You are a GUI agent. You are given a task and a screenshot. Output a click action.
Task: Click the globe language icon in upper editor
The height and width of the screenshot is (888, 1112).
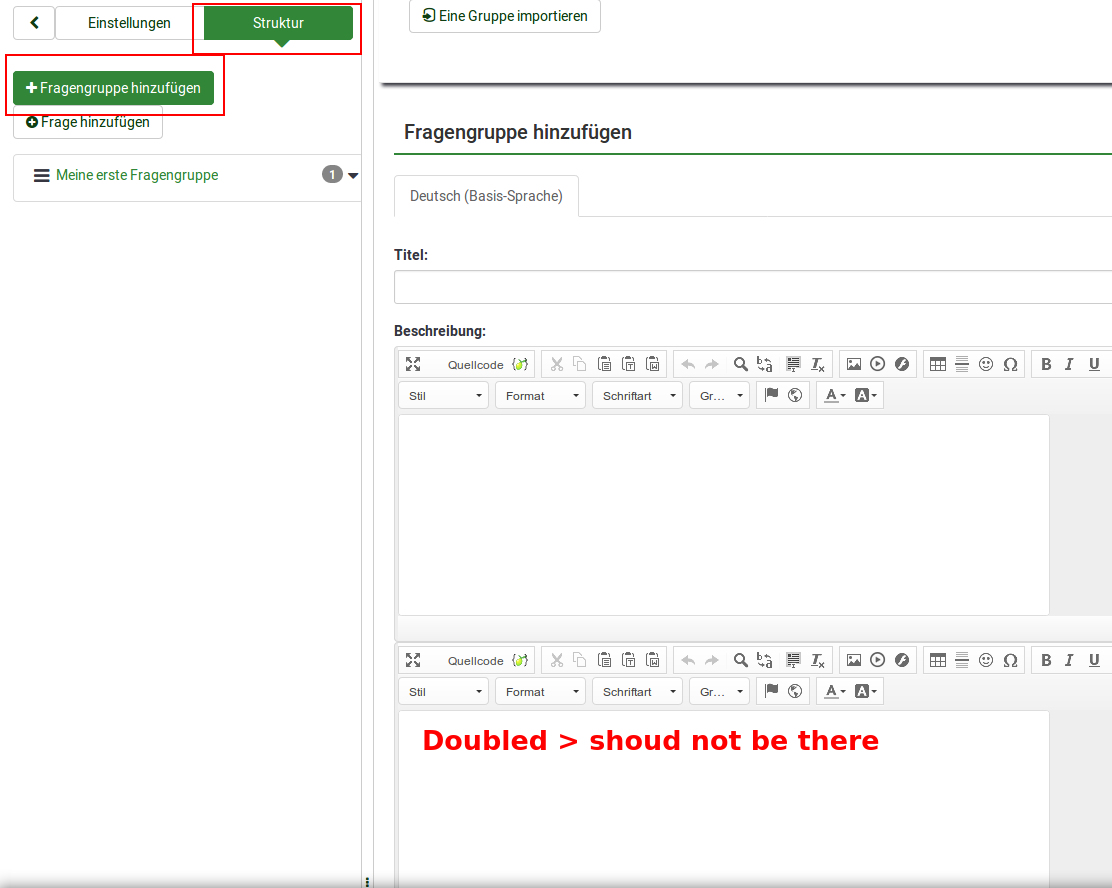point(795,395)
